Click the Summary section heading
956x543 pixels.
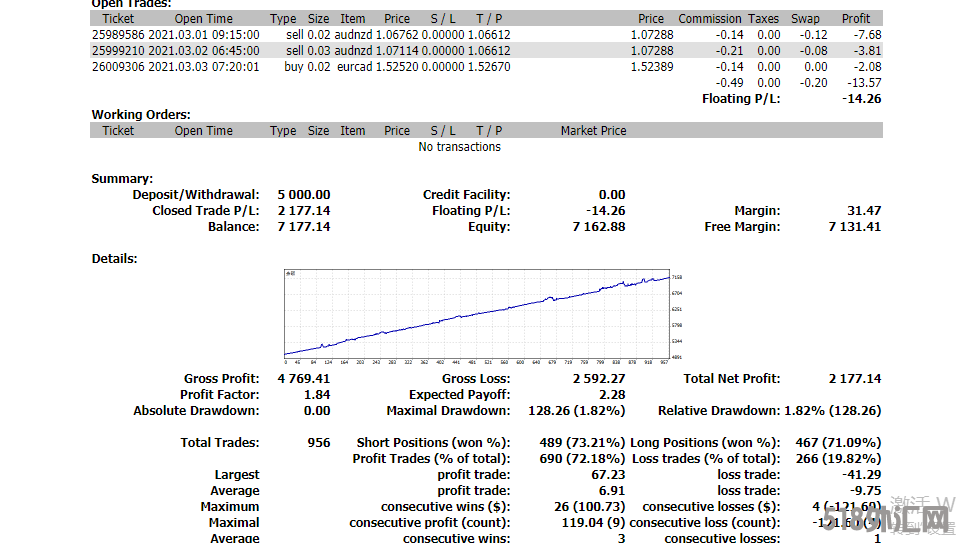pyautogui.click(x=122, y=179)
